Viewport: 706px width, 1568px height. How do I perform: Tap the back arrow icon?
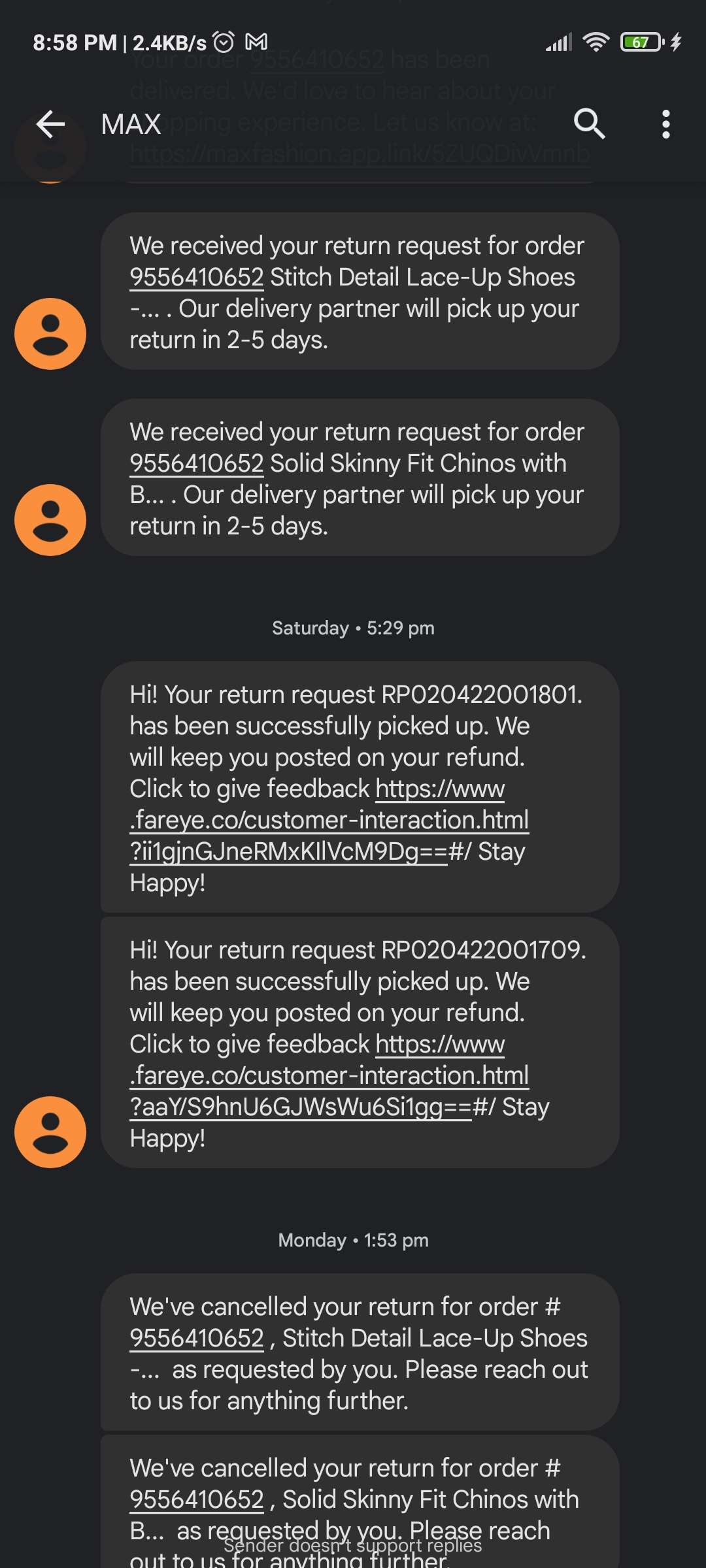point(50,124)
